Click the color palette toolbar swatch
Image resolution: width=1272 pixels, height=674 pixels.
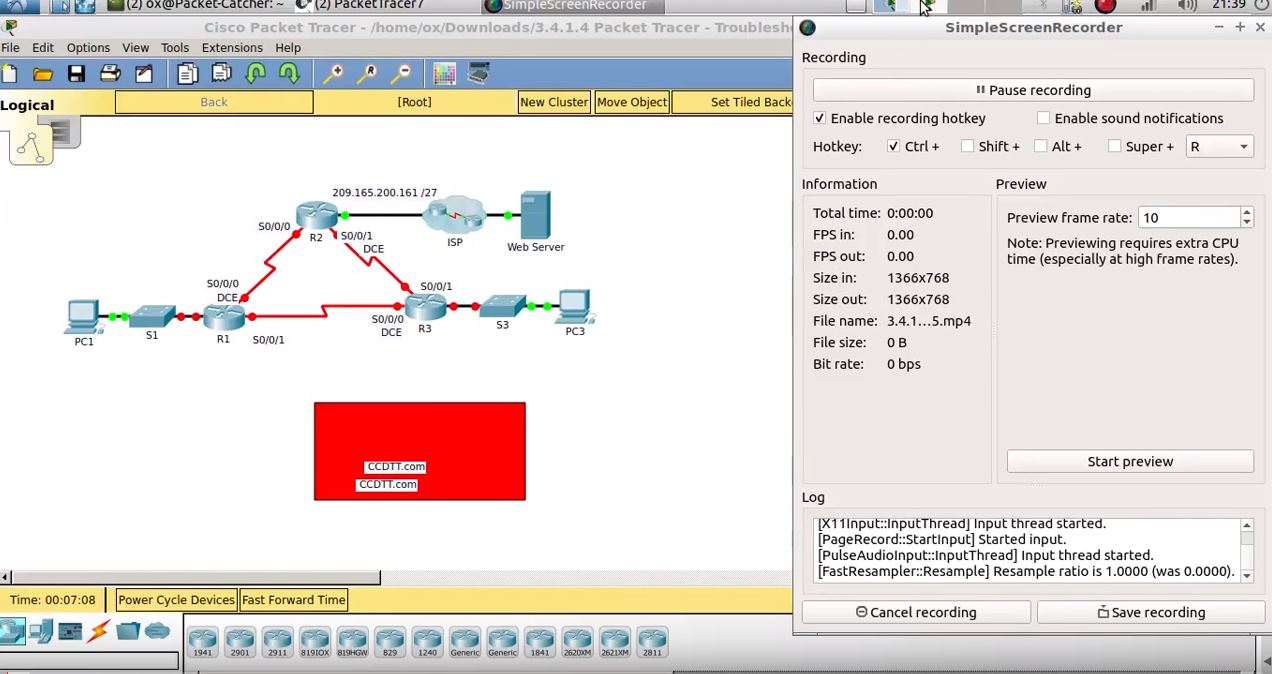pos(444,72)
